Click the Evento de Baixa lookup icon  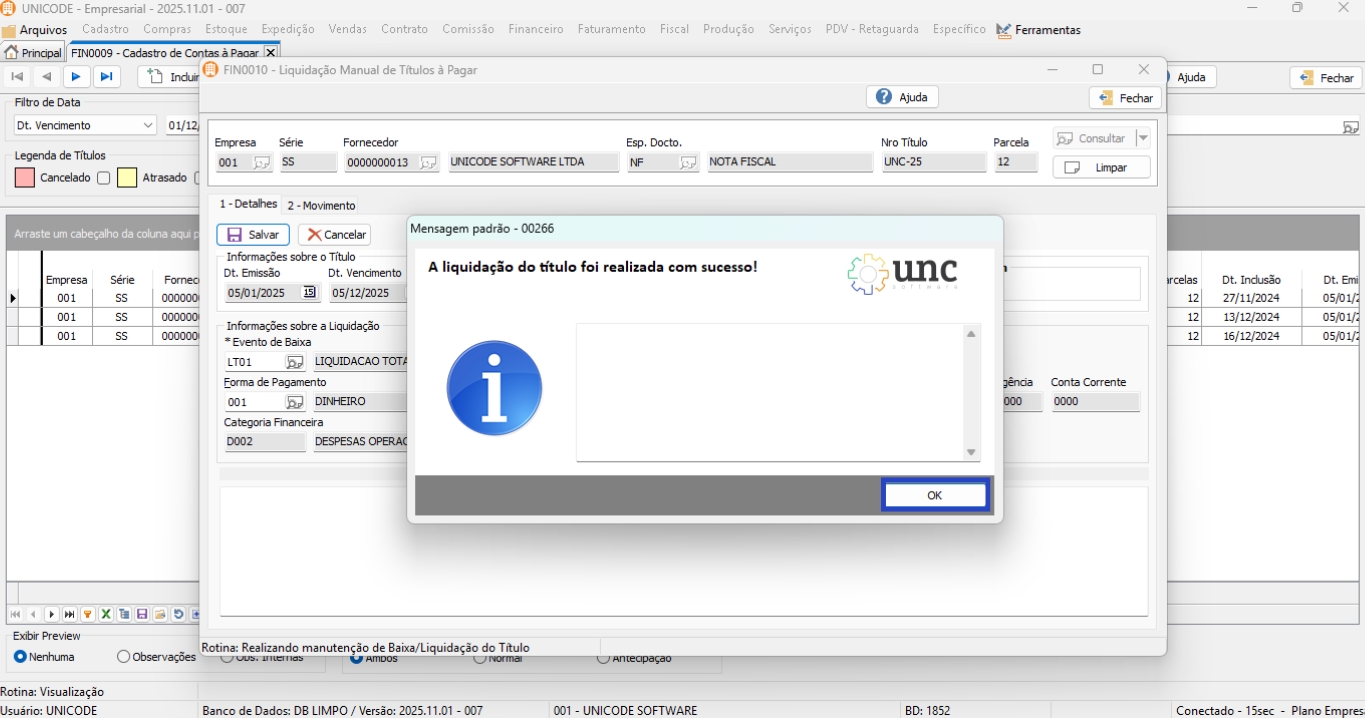294,362
